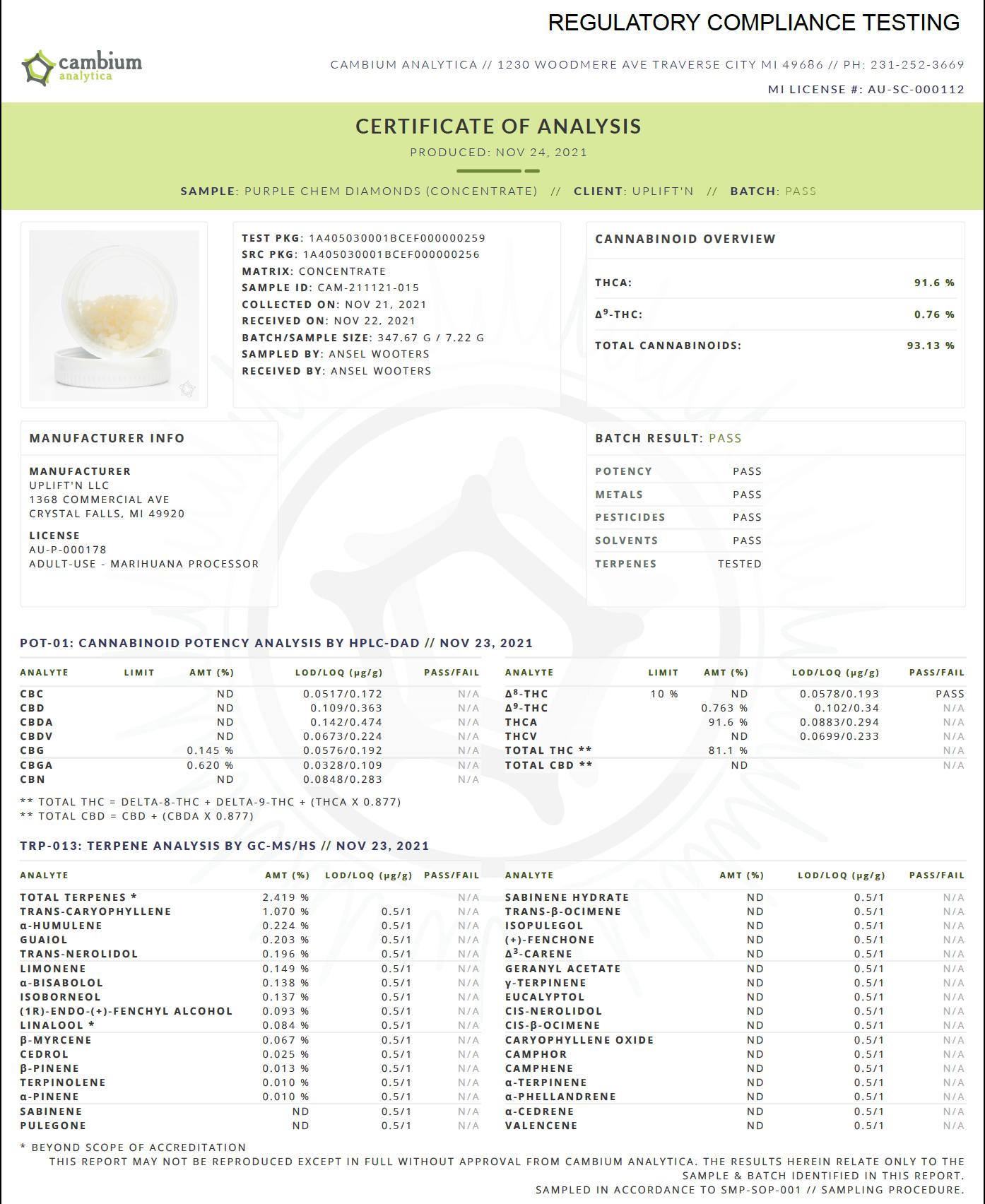This screenshot has height=1204, width=985.
Task: Click the Cambium Analytica logo
Action: pyautogui.click(x=82, y=67)
